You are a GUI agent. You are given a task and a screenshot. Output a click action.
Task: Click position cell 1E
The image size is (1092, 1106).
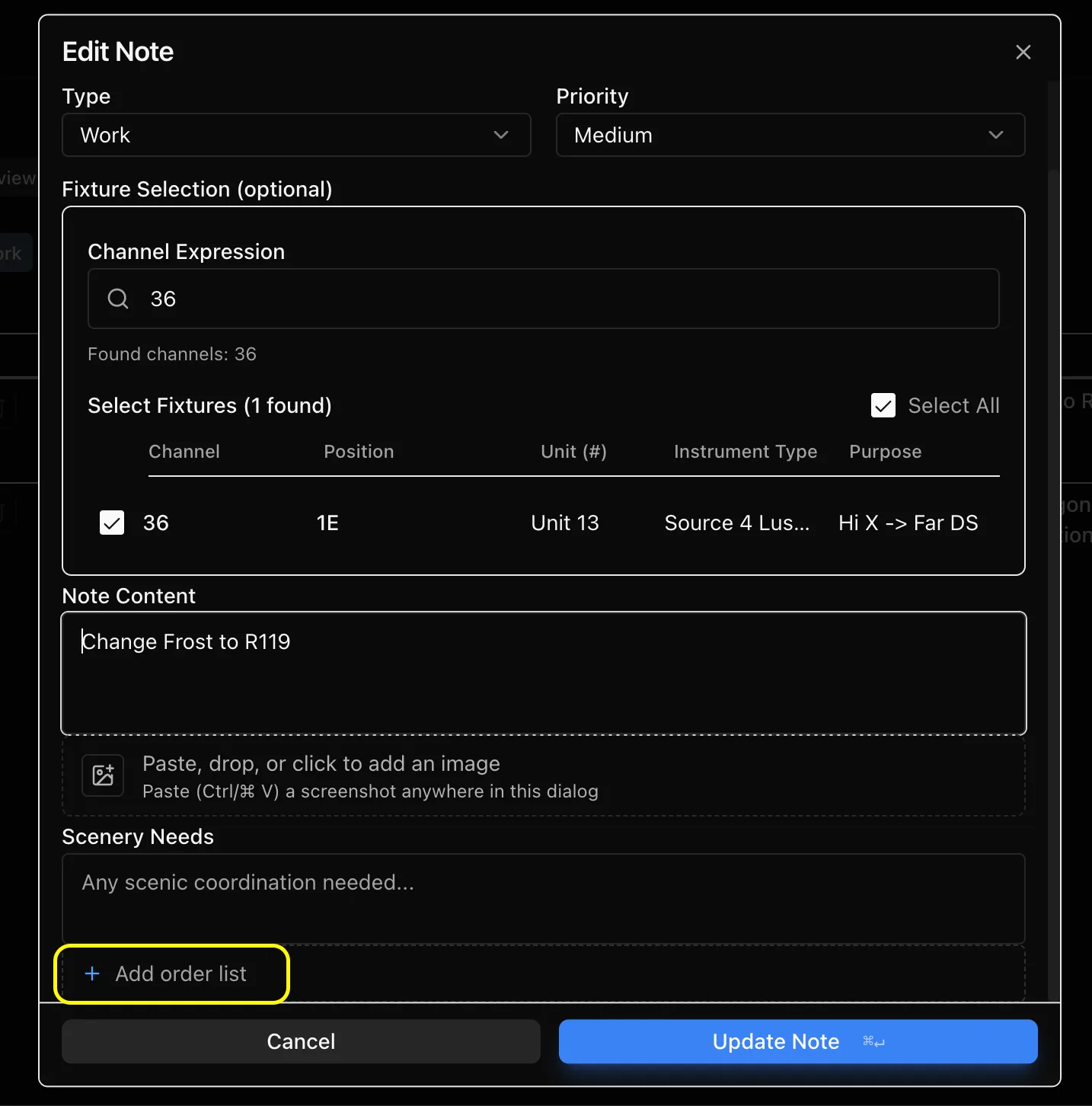point(327,523)
